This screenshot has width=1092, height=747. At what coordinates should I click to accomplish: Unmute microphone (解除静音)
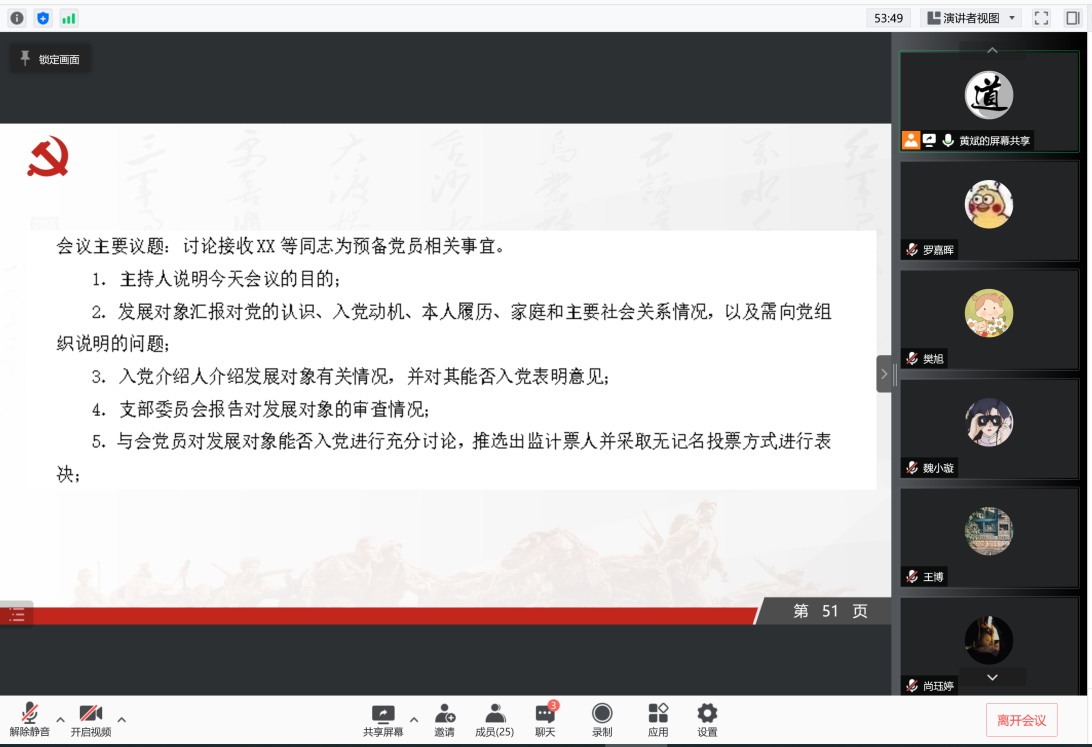coord(30,720)
